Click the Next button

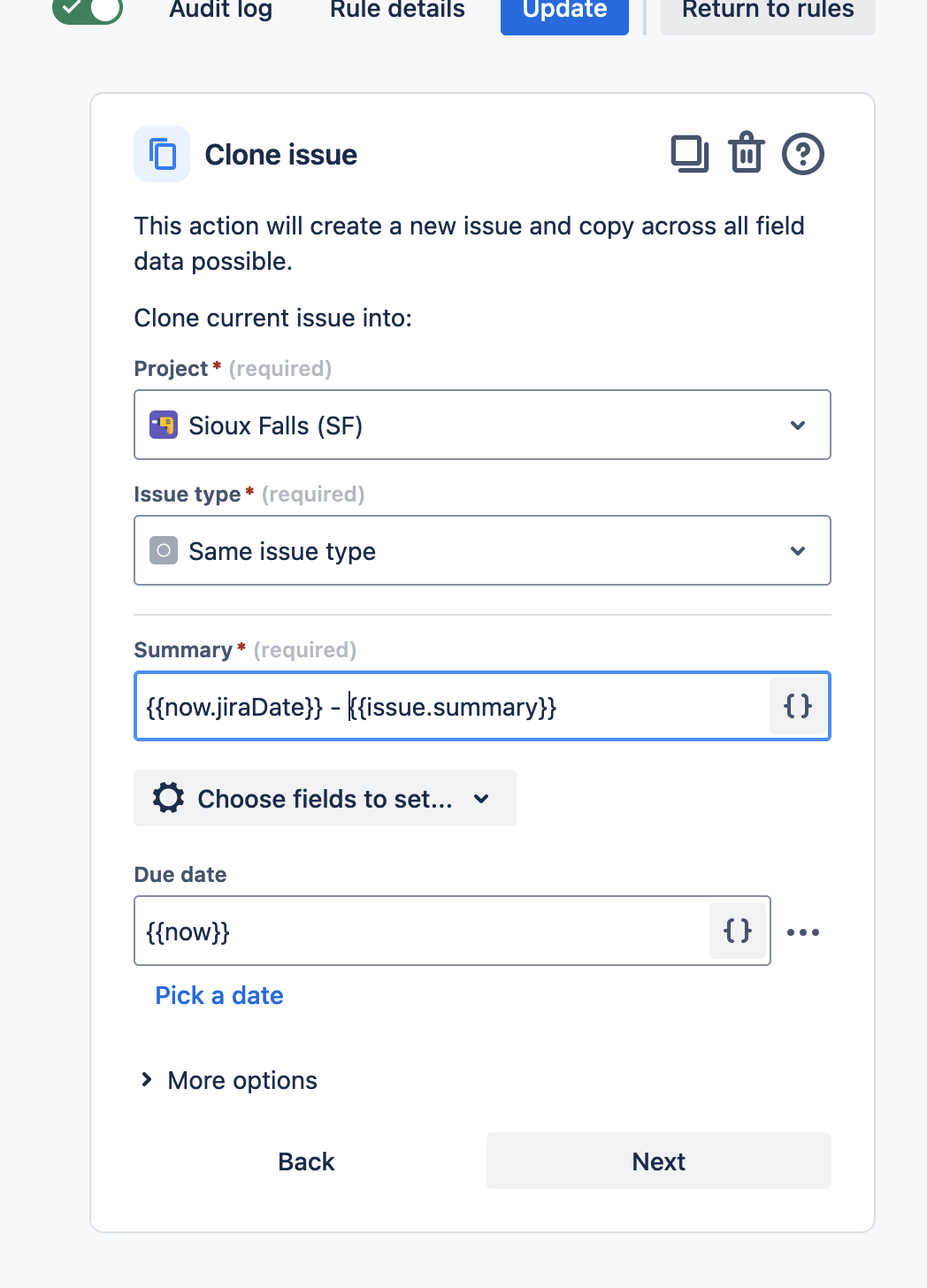click(x=658, y=1161)
